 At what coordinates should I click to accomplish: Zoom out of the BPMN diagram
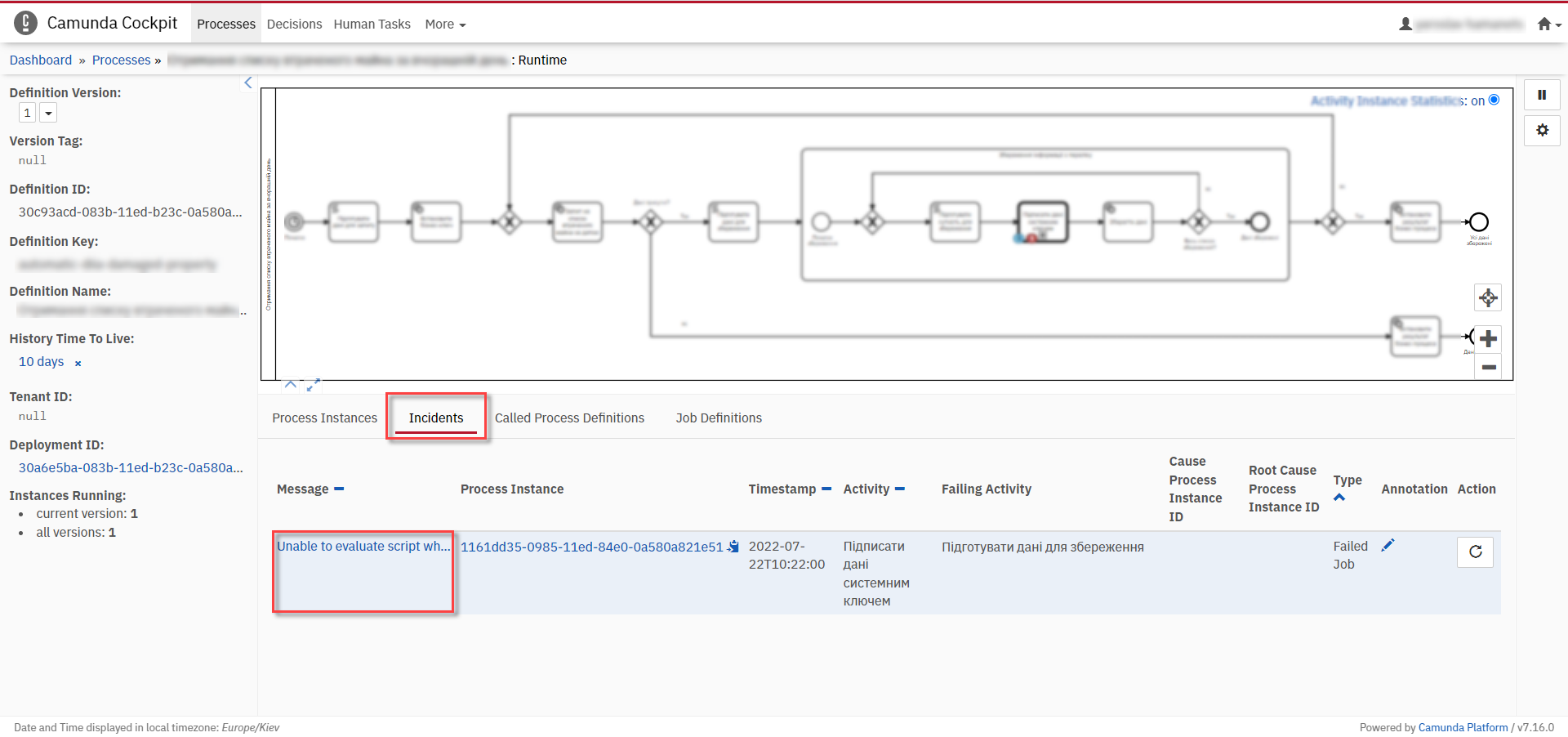pyautogui.click(x=1488, y=367)
